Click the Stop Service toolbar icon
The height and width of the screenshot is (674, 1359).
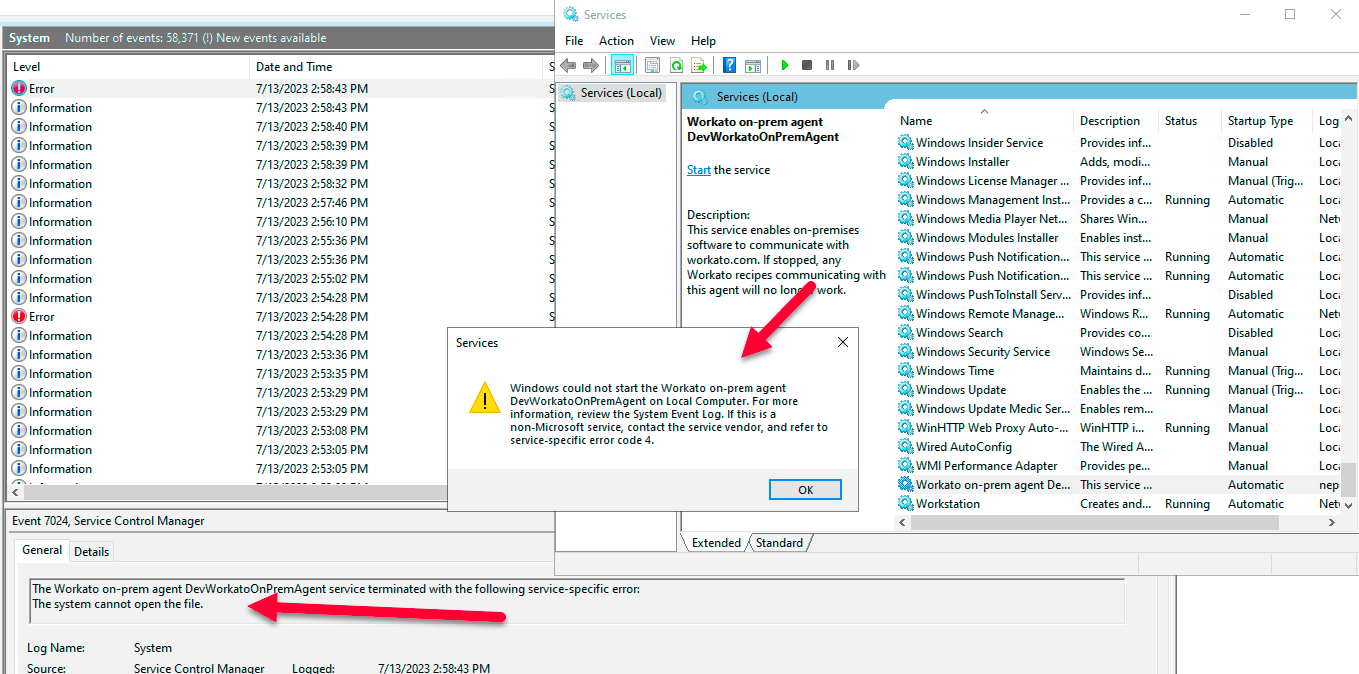807,65
